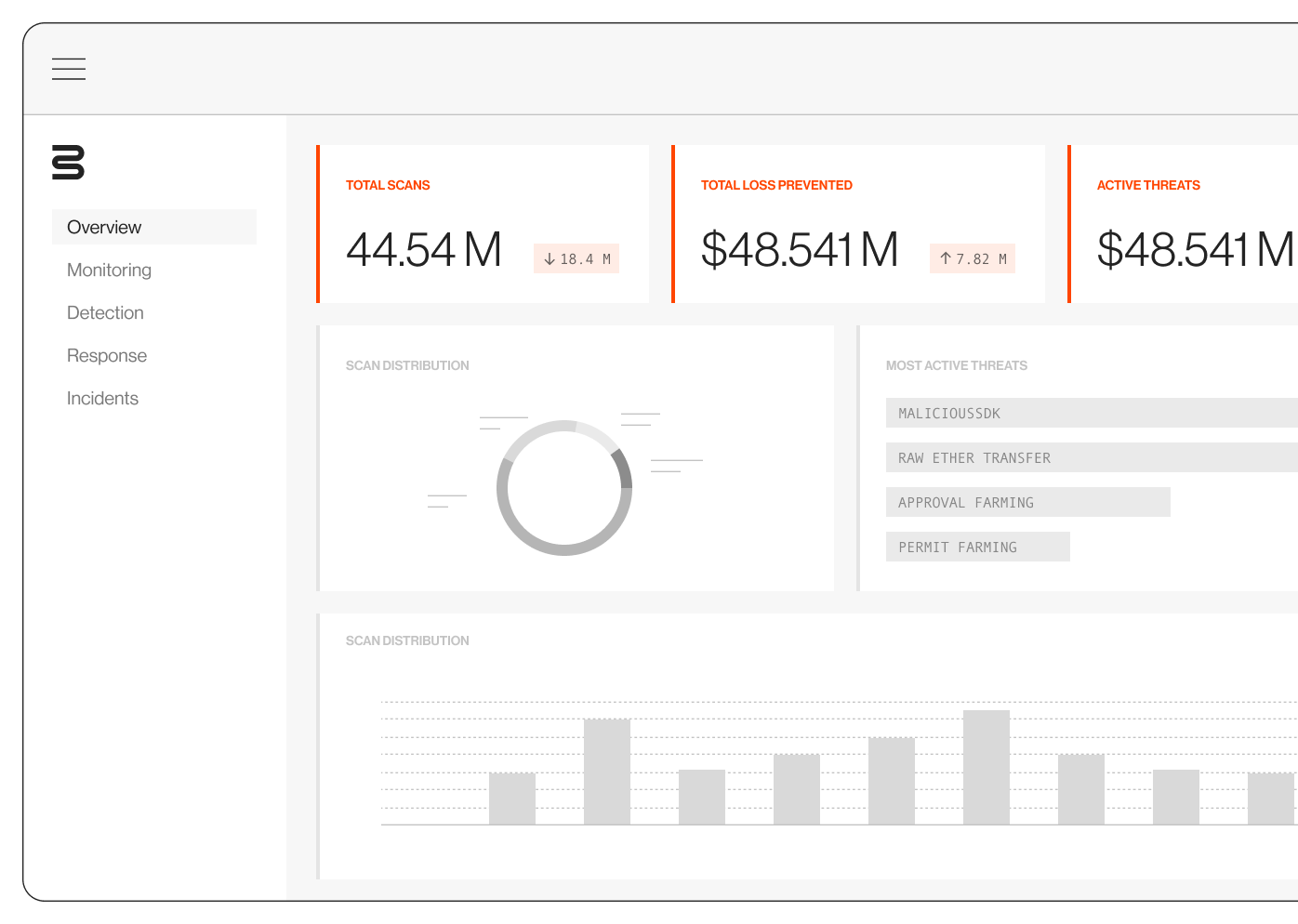
Task: Open the Monitoring section
Action: click(x=109, y=270)
